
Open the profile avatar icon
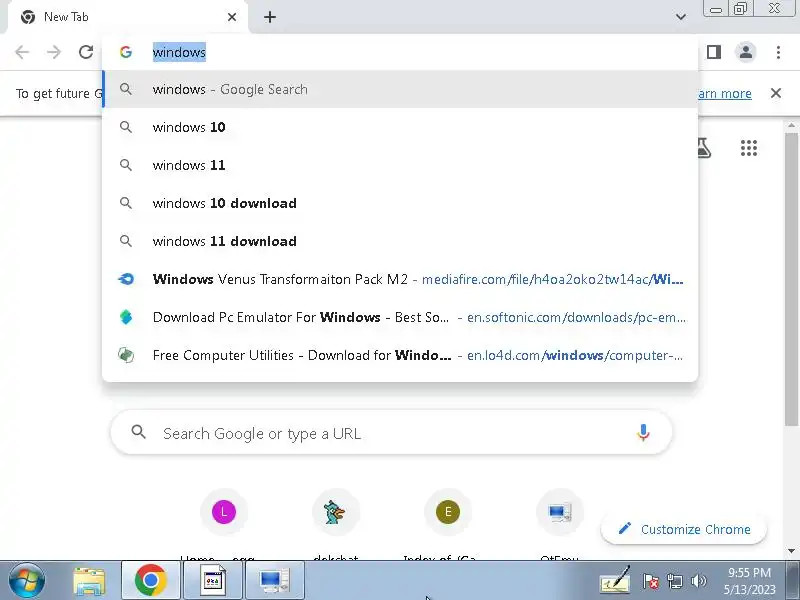pyautogui.click(x=745, y=52)
